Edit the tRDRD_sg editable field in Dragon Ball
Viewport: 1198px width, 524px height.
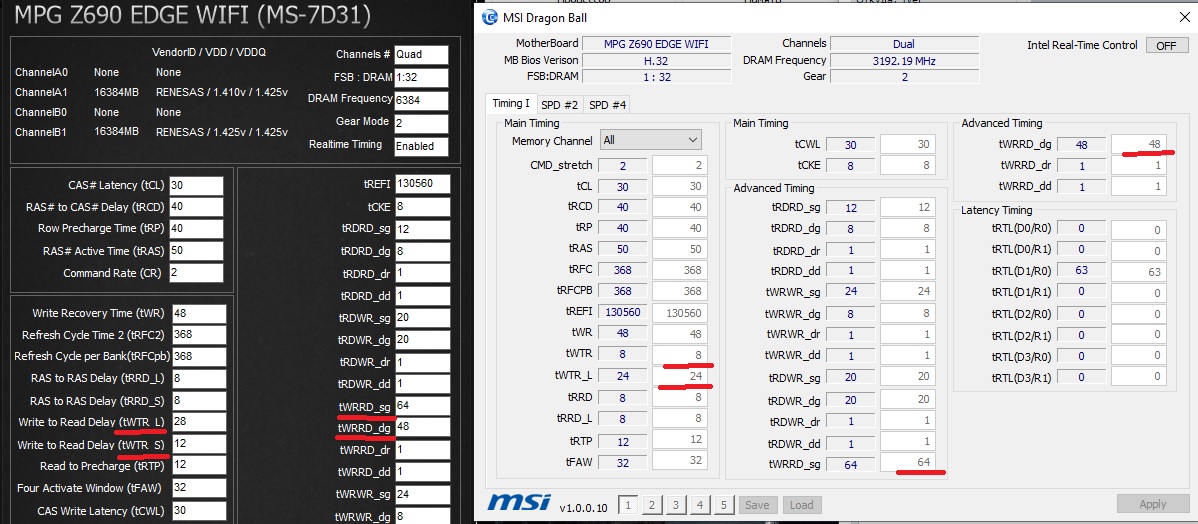(908, 207)
